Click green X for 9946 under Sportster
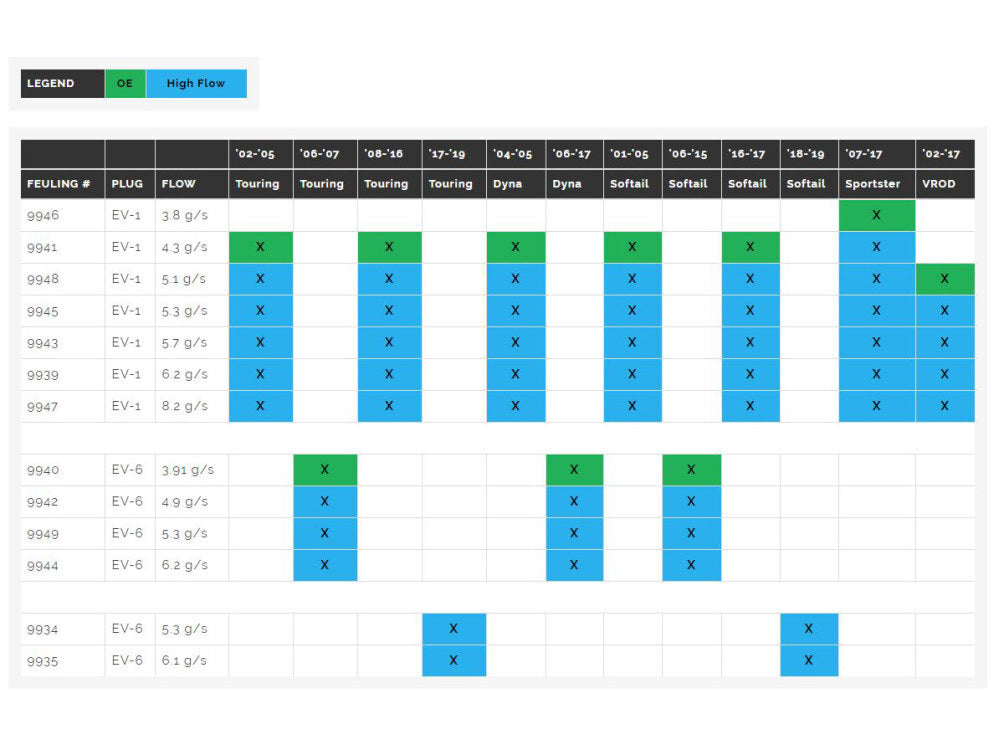The image size is (999, 750). tap(876, 215)
